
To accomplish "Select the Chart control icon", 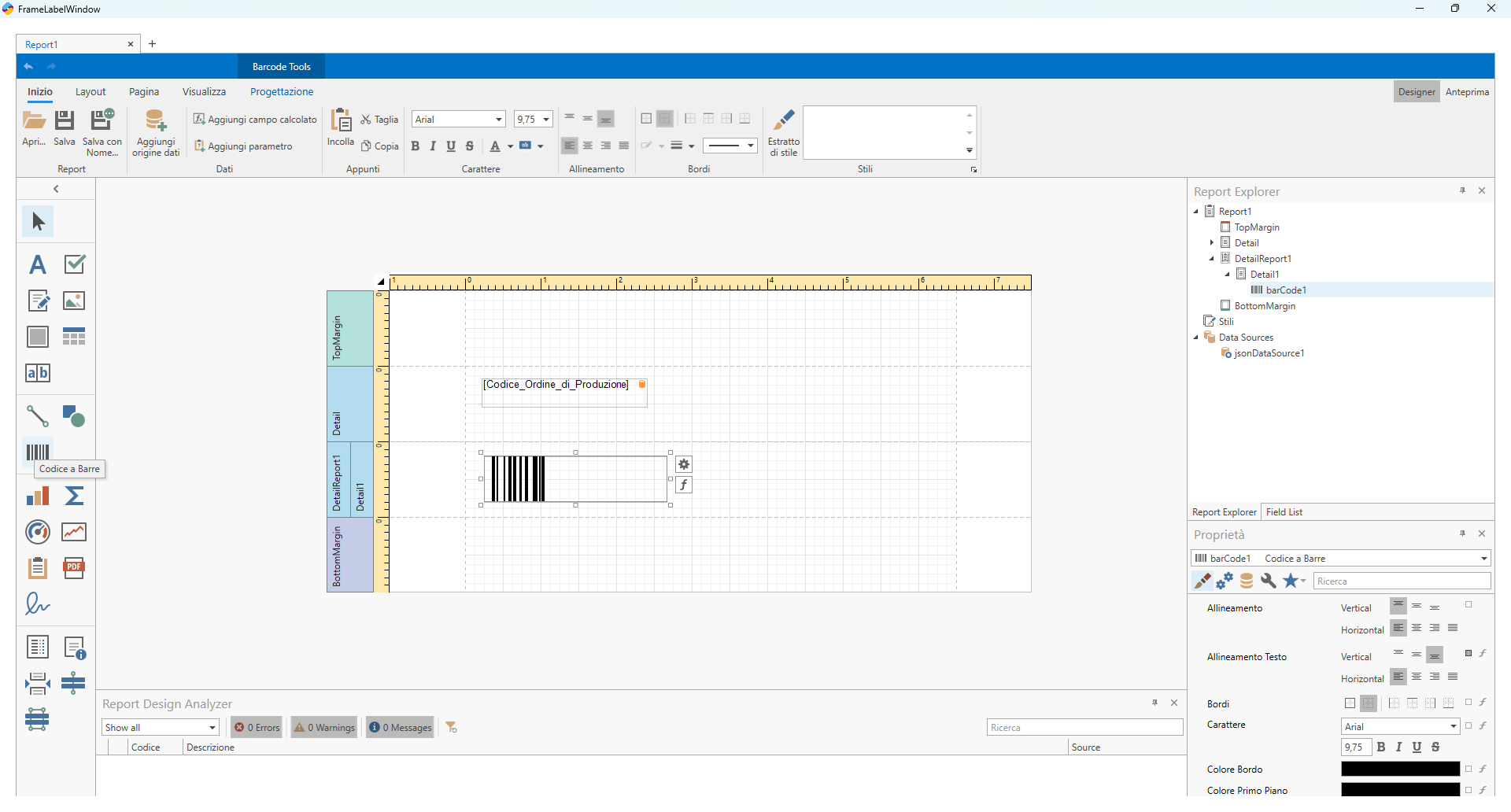I will 38,496.
